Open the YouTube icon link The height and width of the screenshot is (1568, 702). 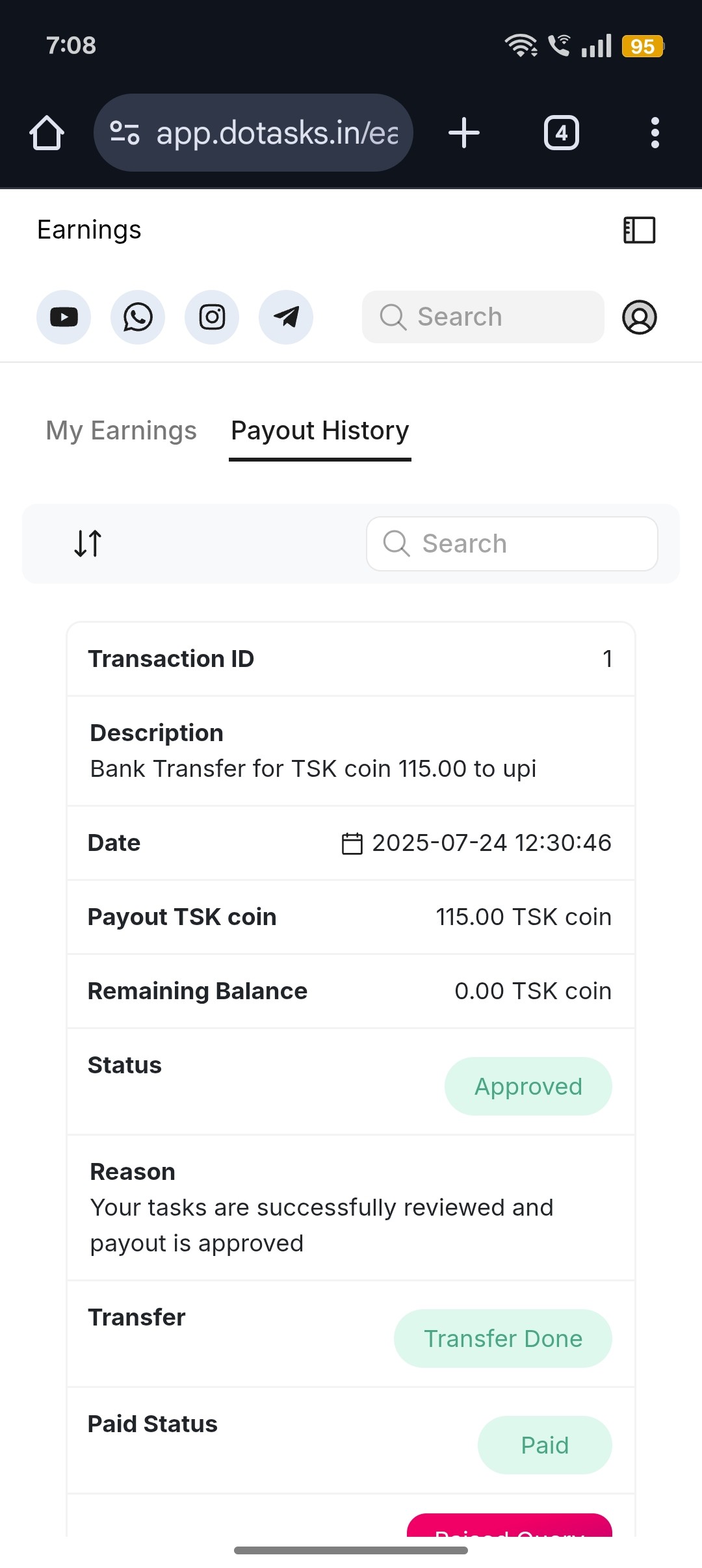point(64,317)
